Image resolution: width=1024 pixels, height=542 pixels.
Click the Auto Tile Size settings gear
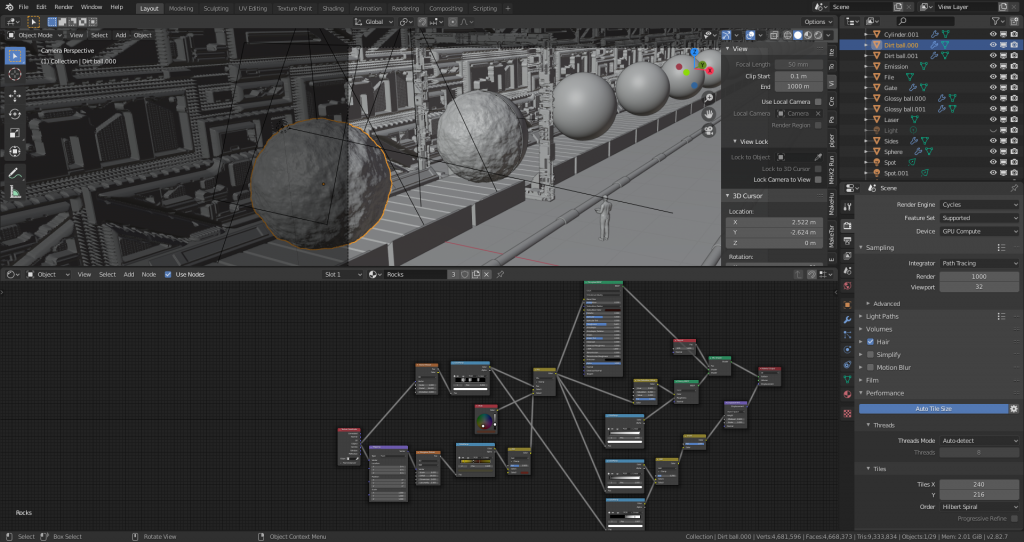(1013, 409)
